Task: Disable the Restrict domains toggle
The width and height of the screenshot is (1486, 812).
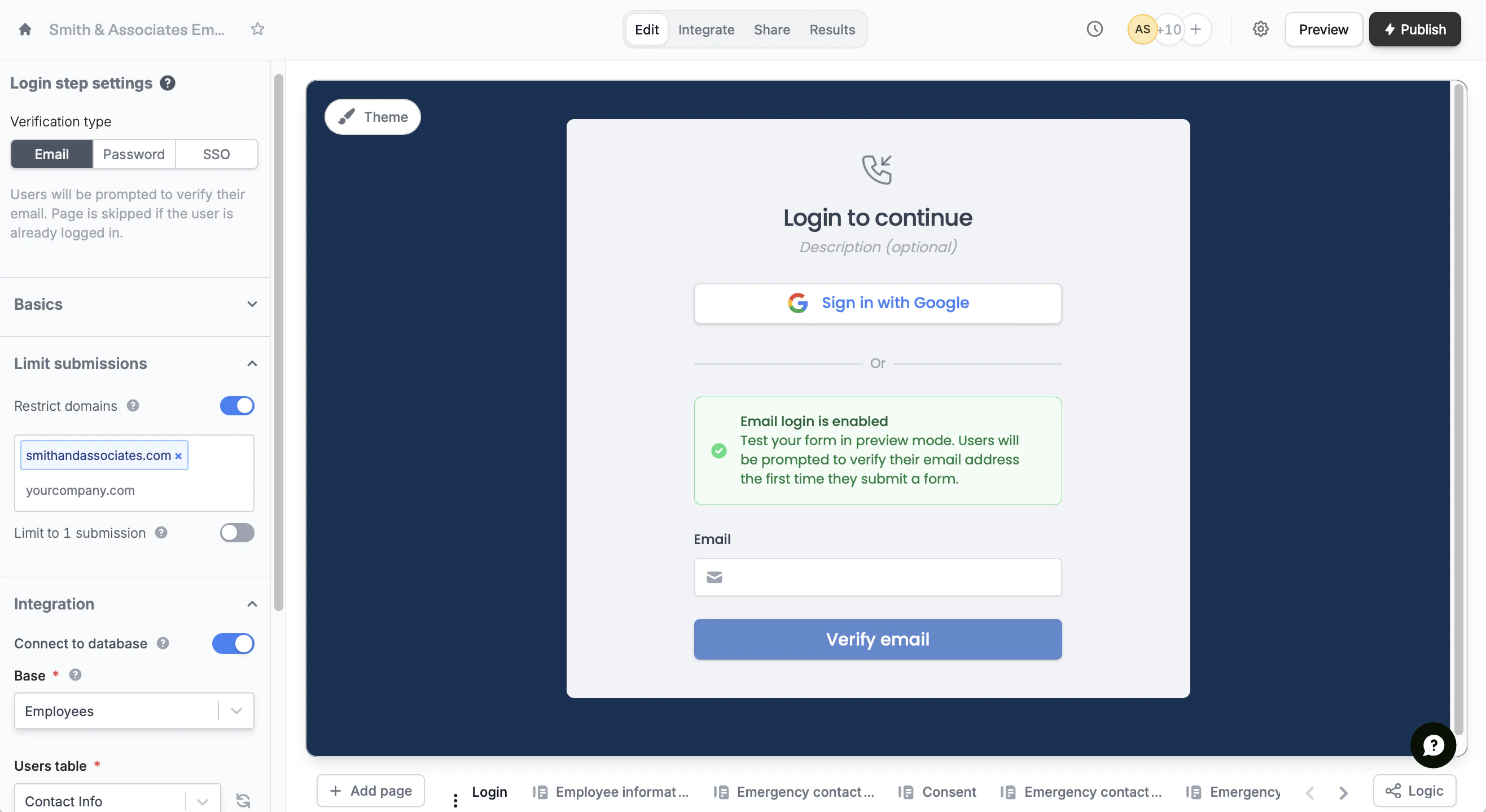Action: [236, 406]
